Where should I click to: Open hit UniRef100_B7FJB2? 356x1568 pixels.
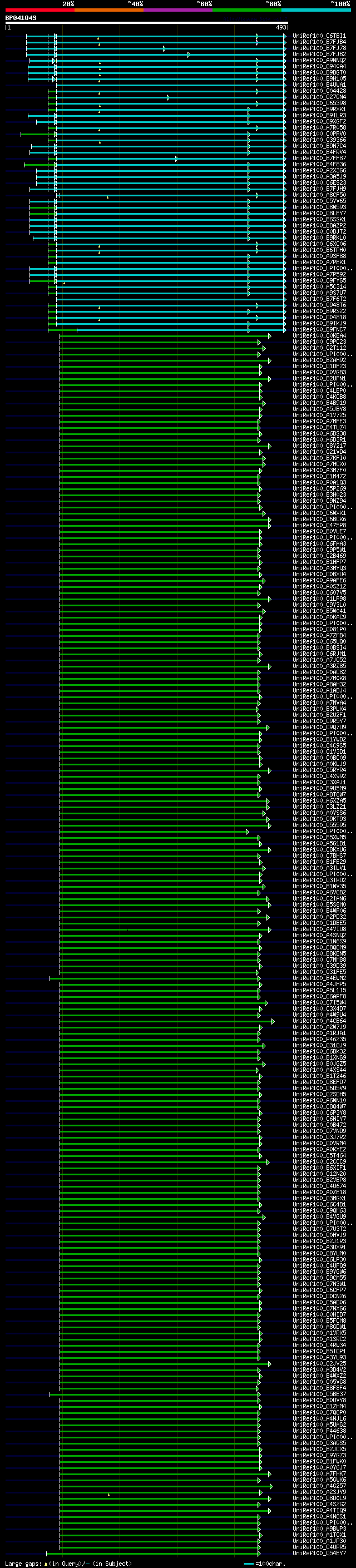pos(319,54)
